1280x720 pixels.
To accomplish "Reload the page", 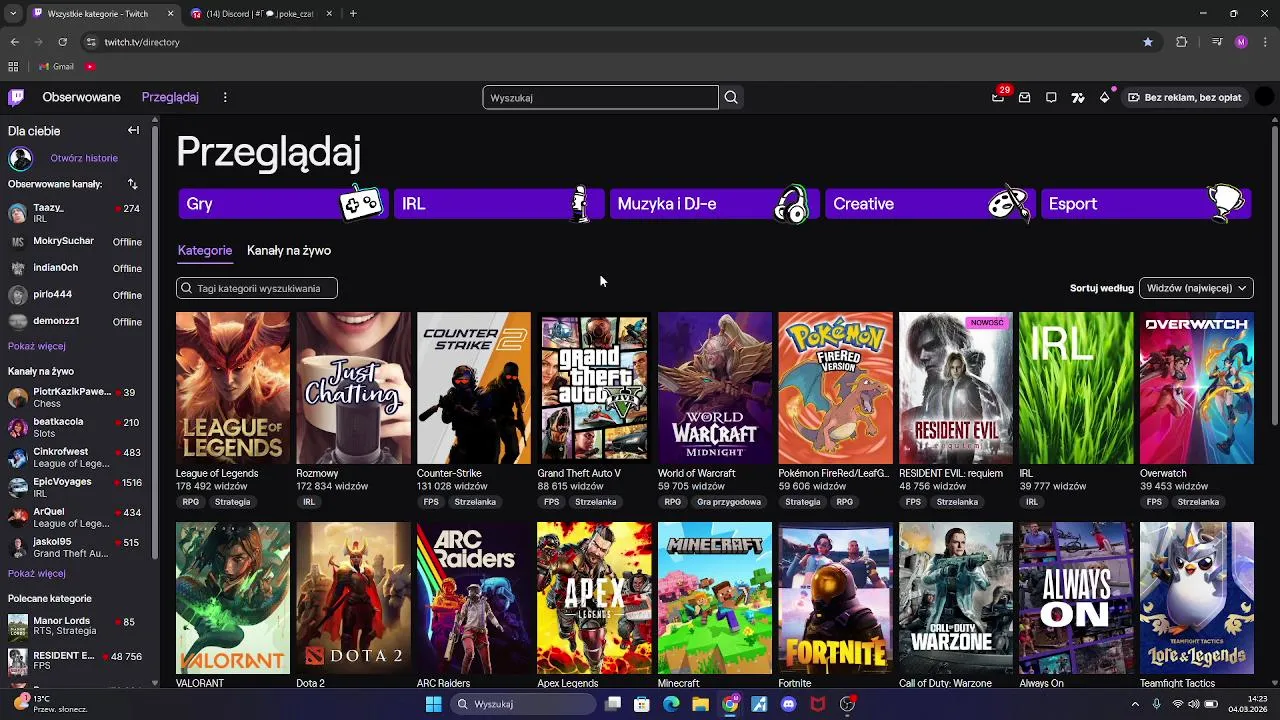I will tap(62, 42).
